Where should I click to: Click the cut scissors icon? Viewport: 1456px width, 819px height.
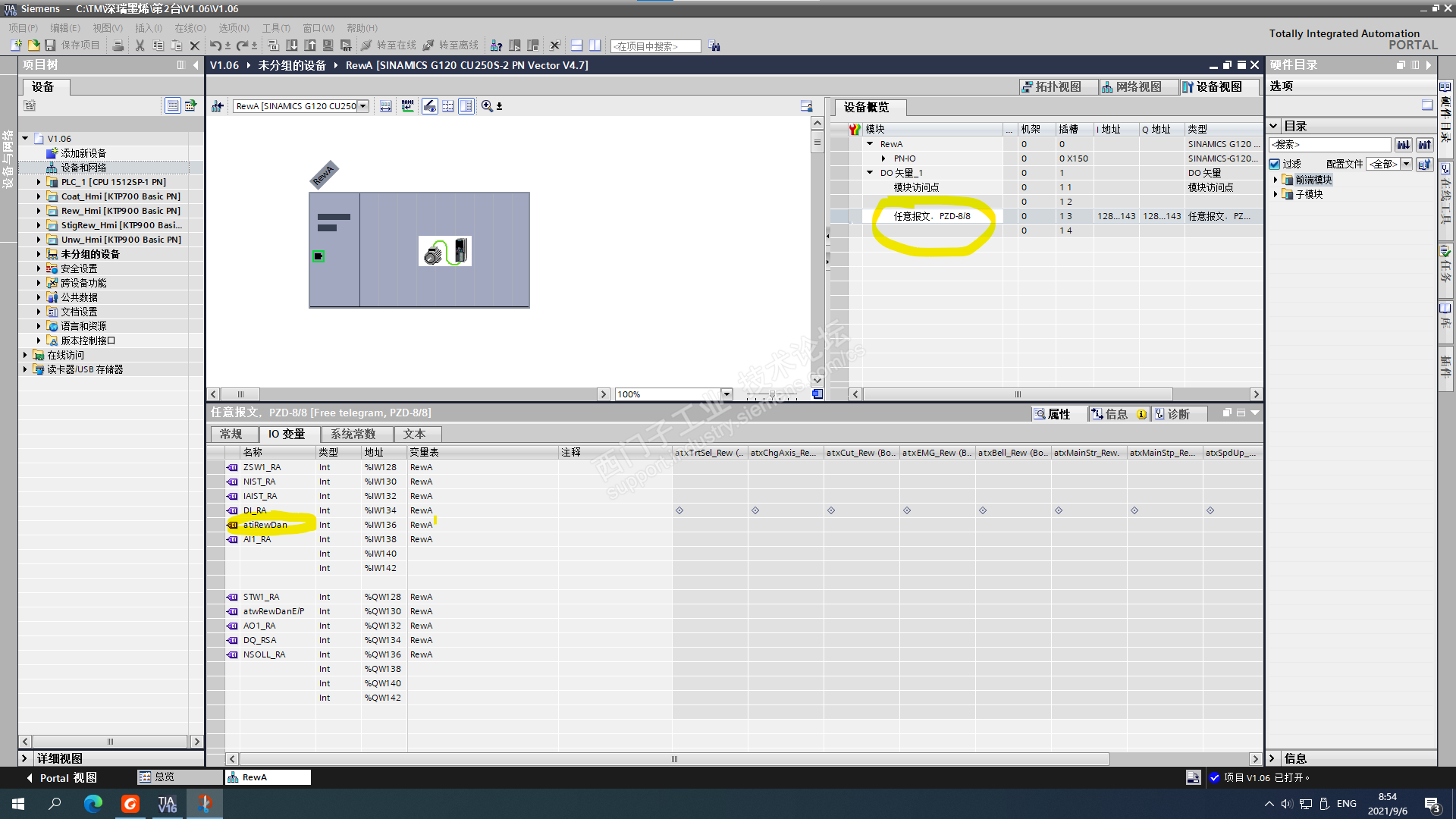coord(140,45)
